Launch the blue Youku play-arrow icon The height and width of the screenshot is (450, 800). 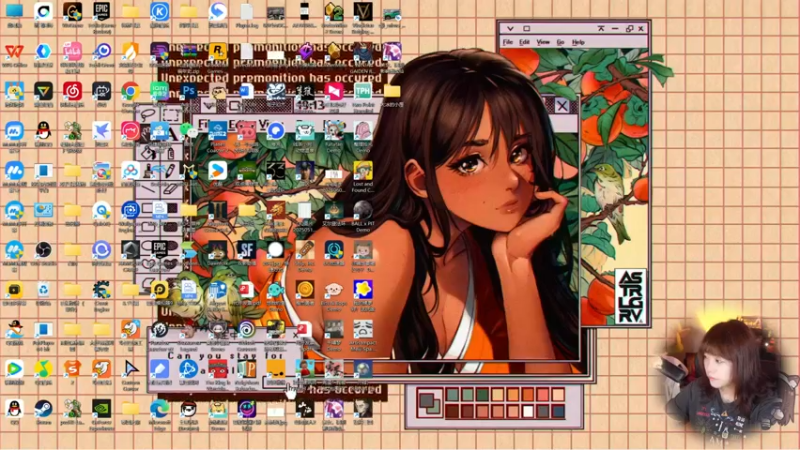pyautogui.click(x=218, y=171)
